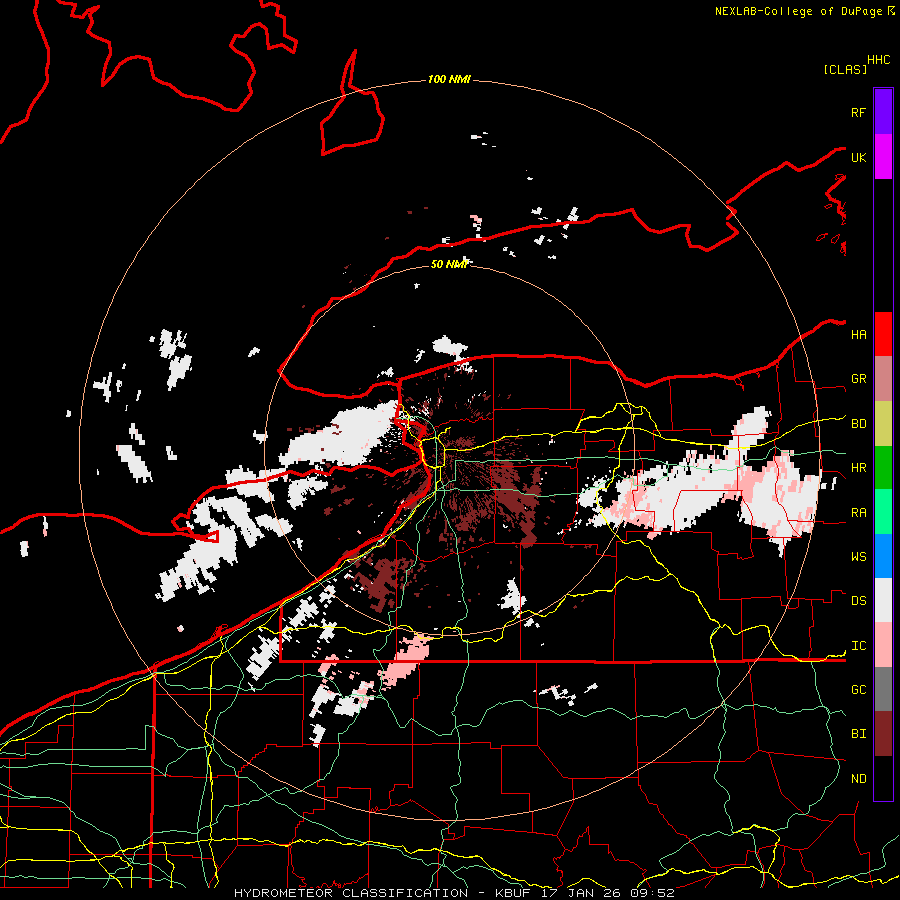Image resolution: width=900 pixels, height=900 pixels.
Task: Click the 17 JAN 26 date text
Action: click(x=581, y=893)
